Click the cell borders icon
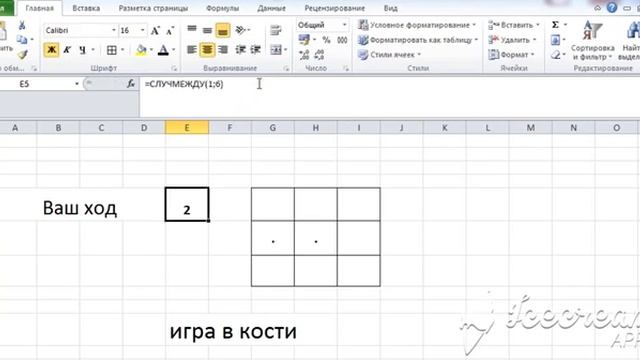This screenshot has width=640, height=360. pyautogui.click(x=111, y=50)
